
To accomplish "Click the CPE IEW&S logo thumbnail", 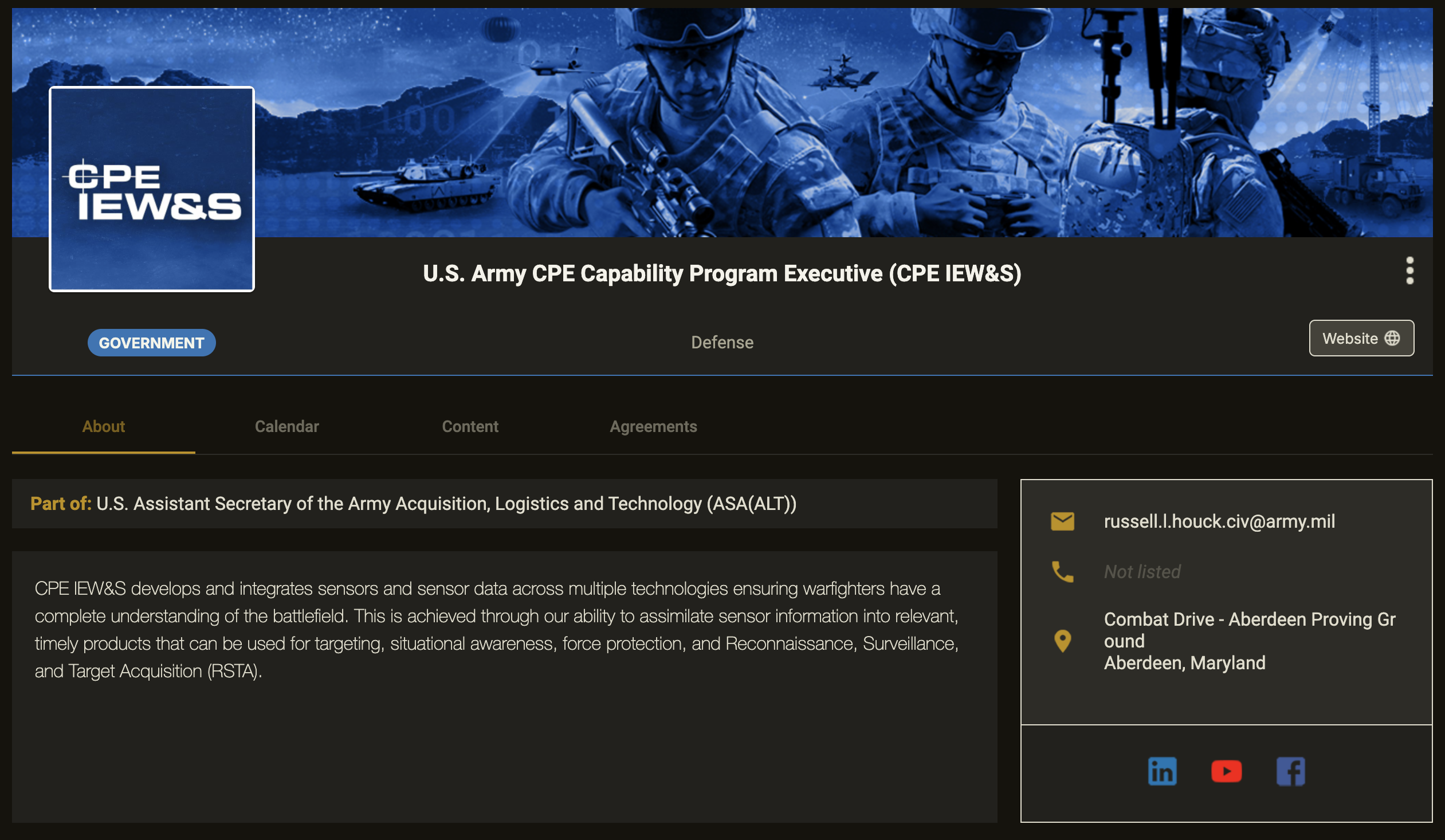I will coord(152,189).
